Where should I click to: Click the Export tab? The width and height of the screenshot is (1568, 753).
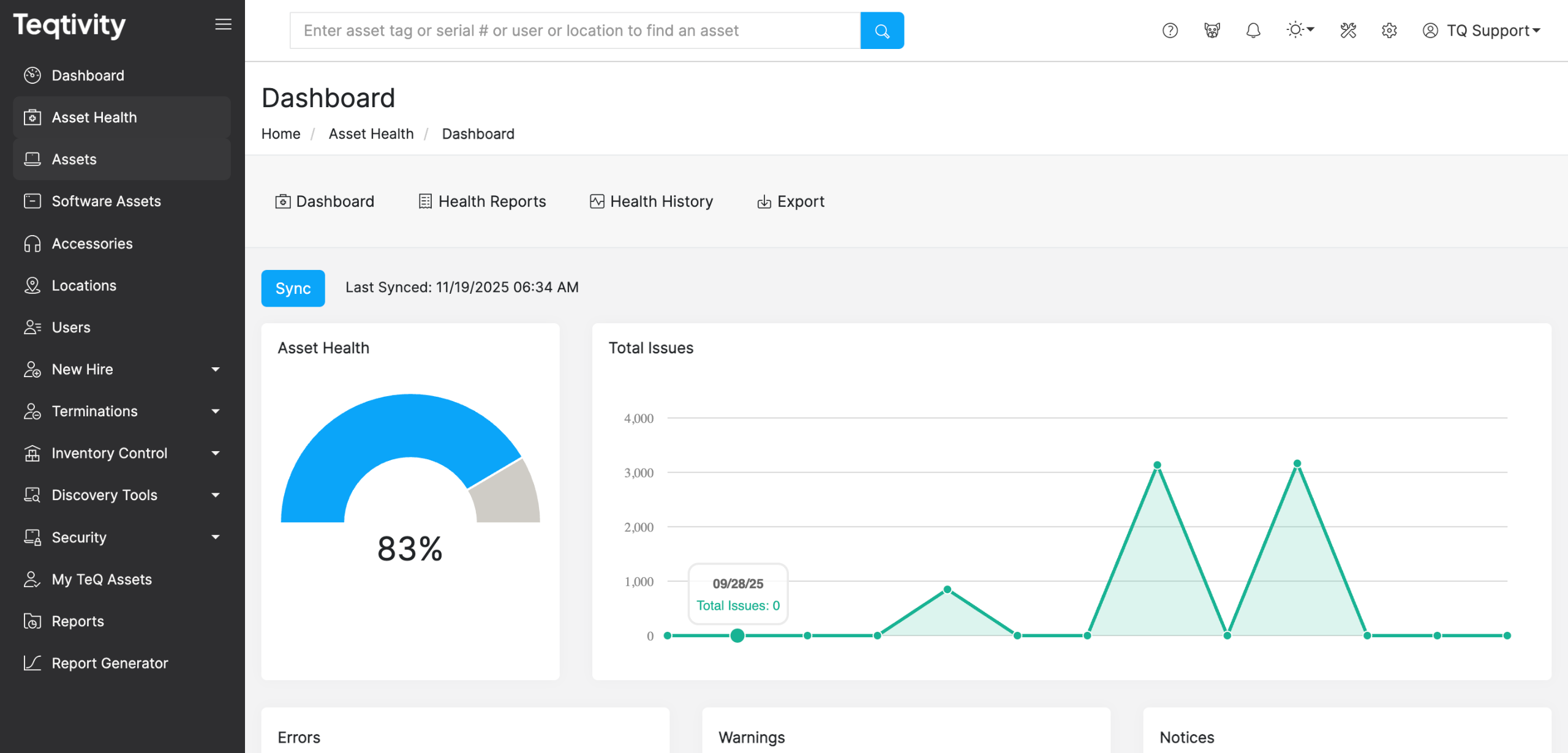pyautogui.click(x=791, y=201)
